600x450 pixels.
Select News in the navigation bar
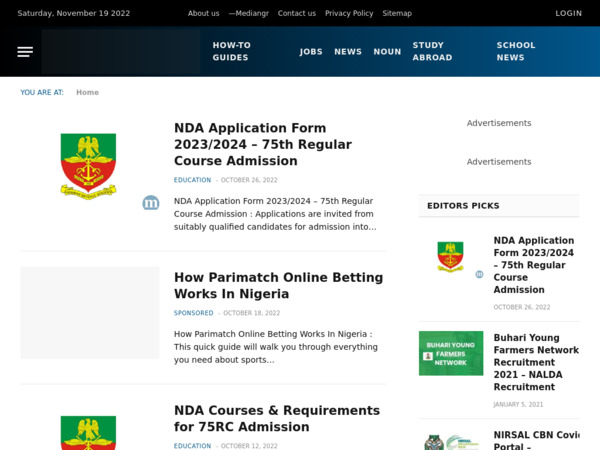click(348, 52)
